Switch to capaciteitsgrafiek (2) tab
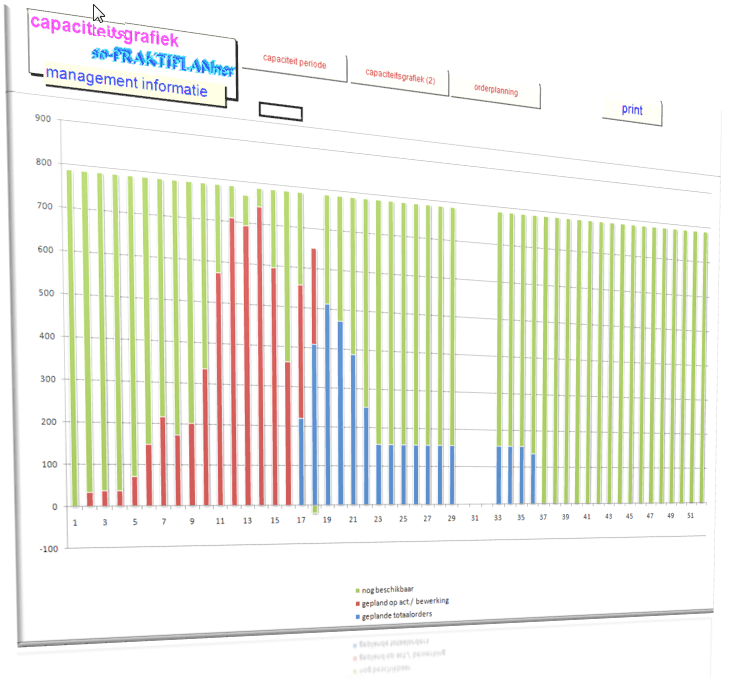The image size is (729, 679). coord(400,76)
